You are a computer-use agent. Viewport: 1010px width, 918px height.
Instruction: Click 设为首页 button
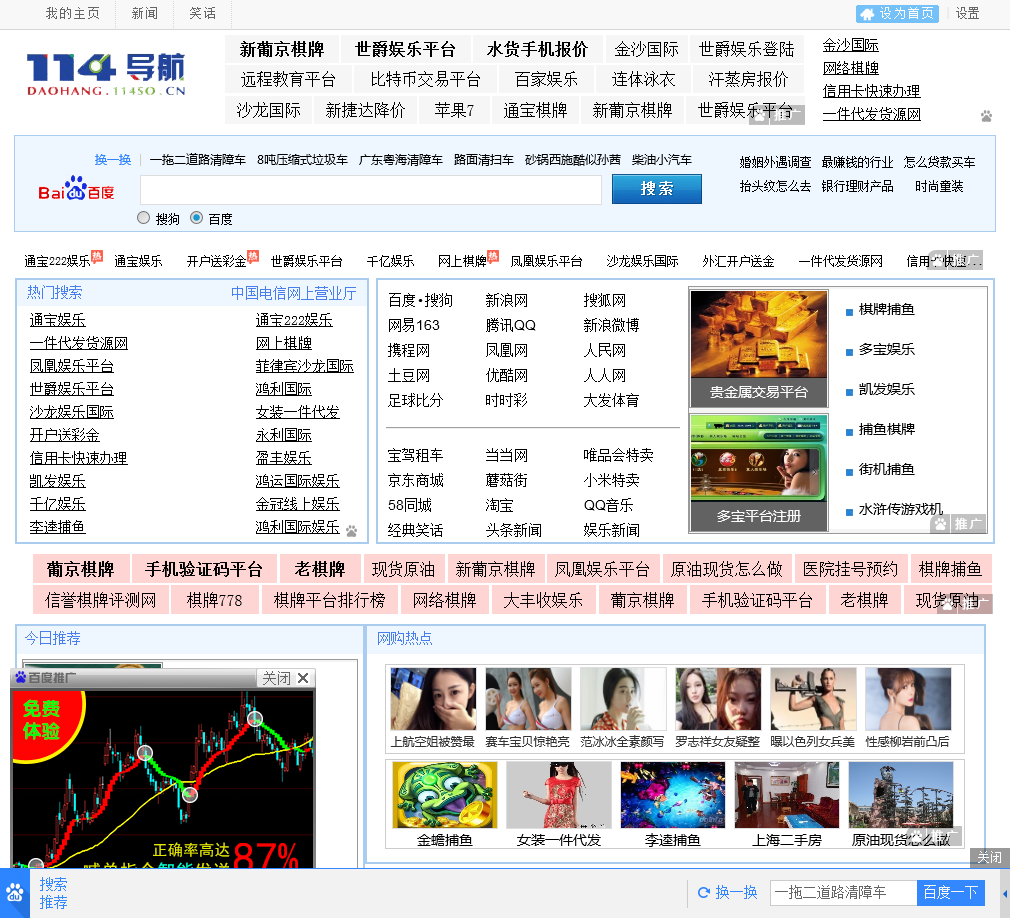[897, 14]
